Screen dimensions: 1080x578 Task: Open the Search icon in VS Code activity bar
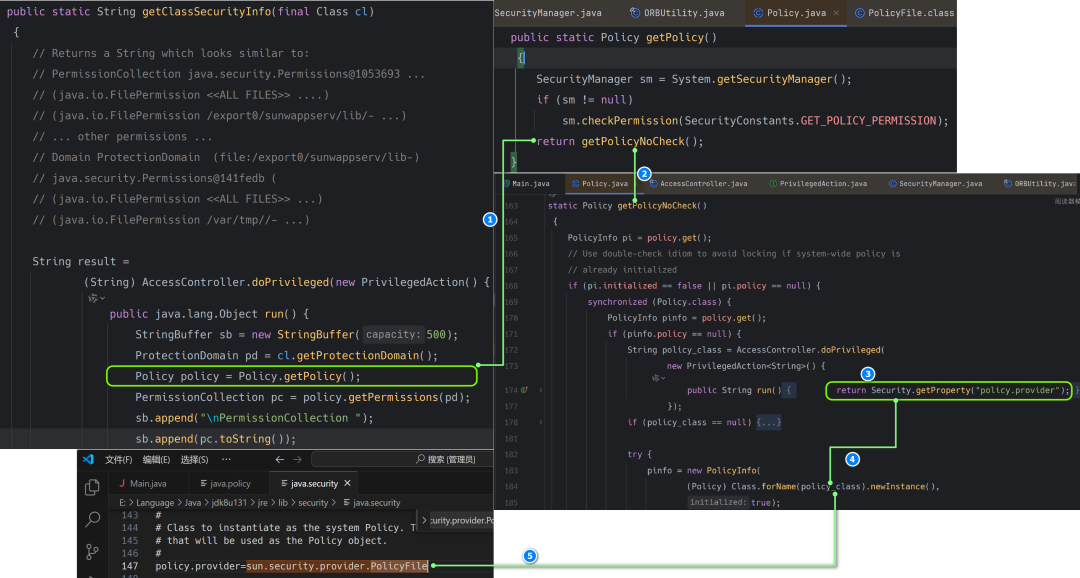click(92, 519)
